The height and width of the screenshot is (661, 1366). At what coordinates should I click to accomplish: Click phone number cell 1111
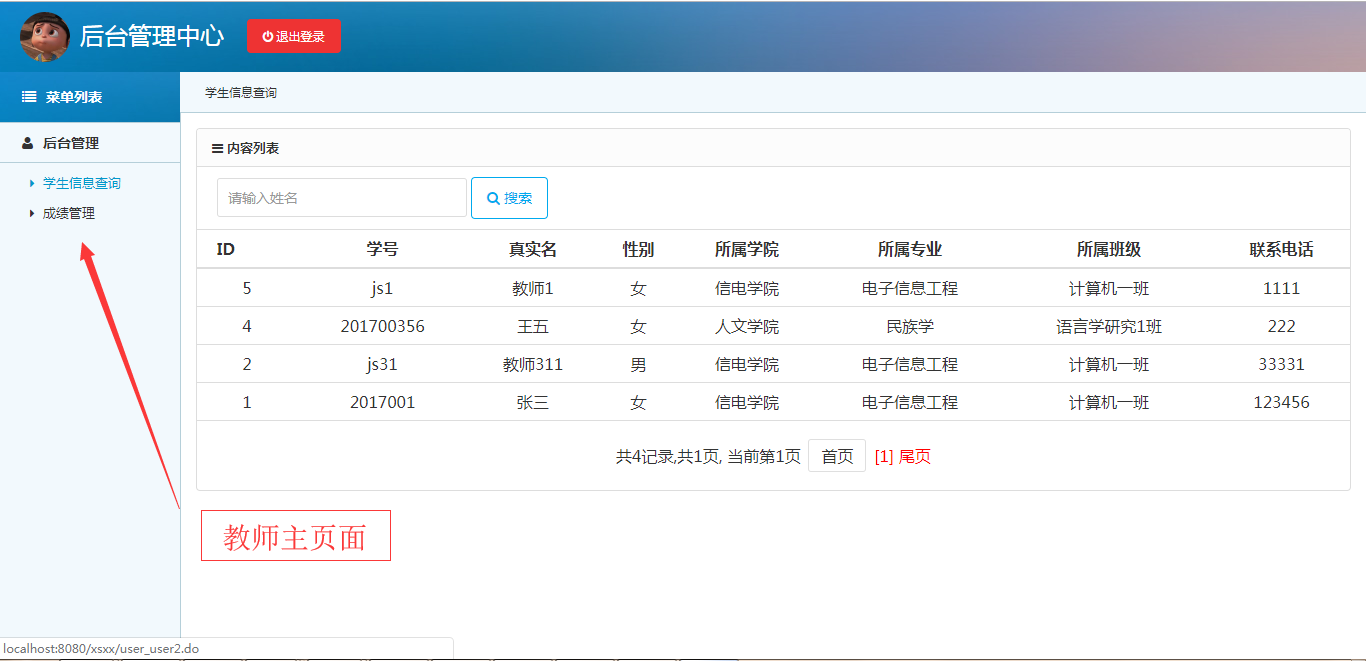point(1281,288)
